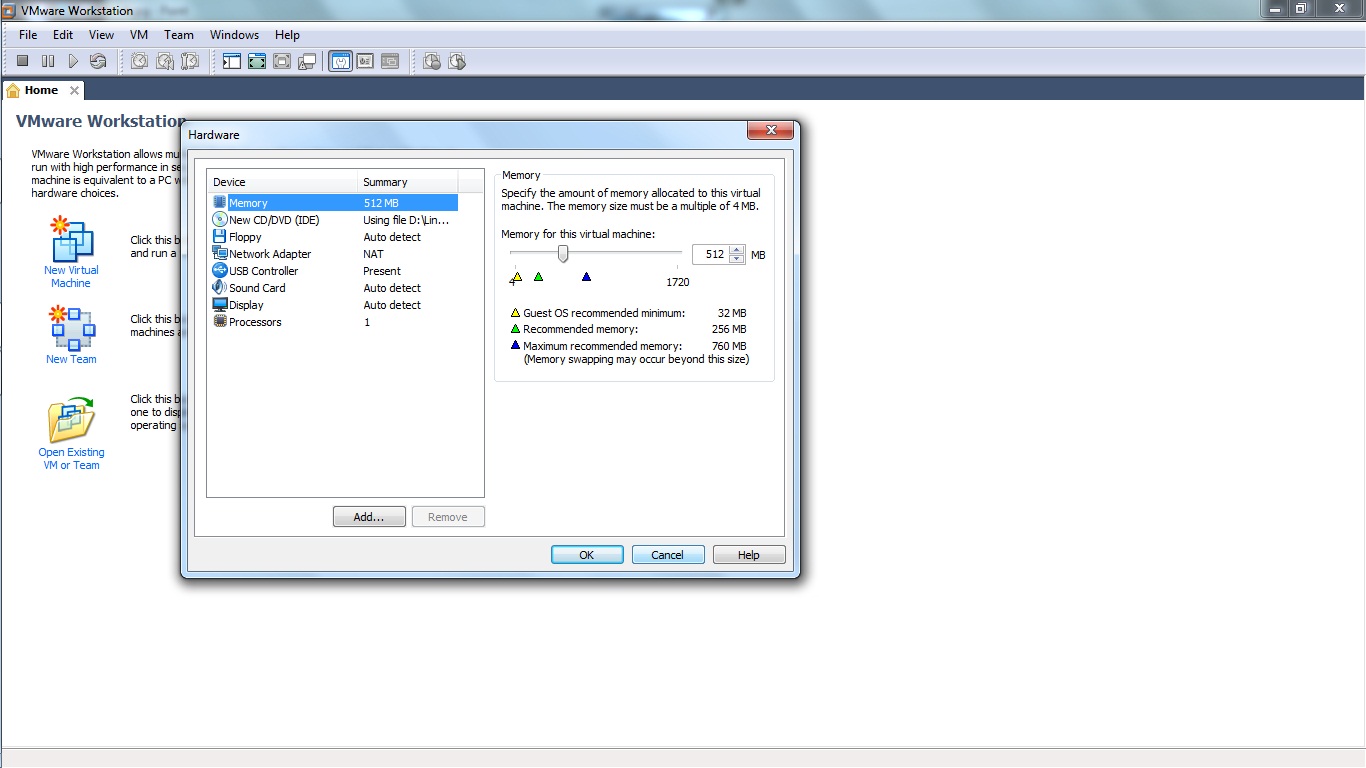The height and width of the screenshot is (768, 1366).
Task: Click the yellow minimum marker under the slider
Action: [517, 277]
